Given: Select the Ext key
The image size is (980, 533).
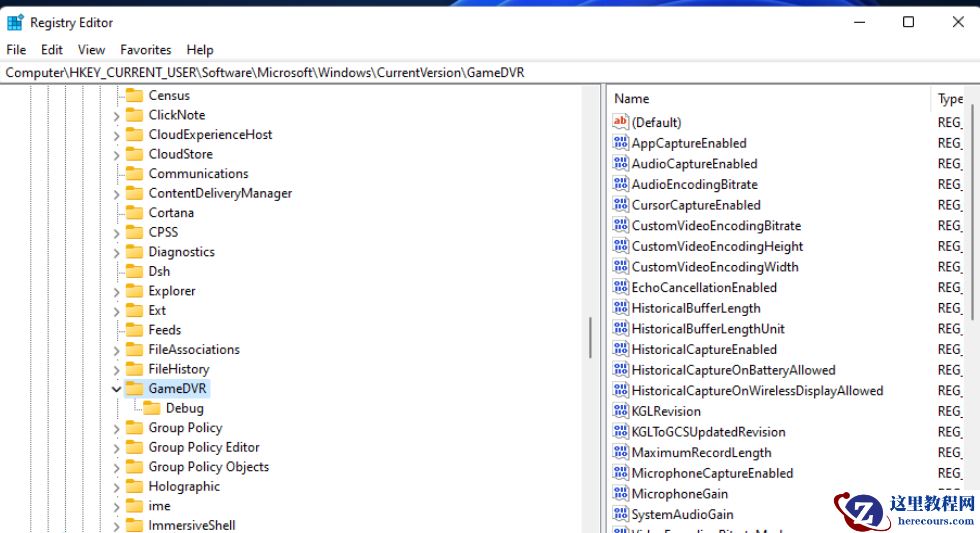Looking at the screenshot, I should [157, 310].
